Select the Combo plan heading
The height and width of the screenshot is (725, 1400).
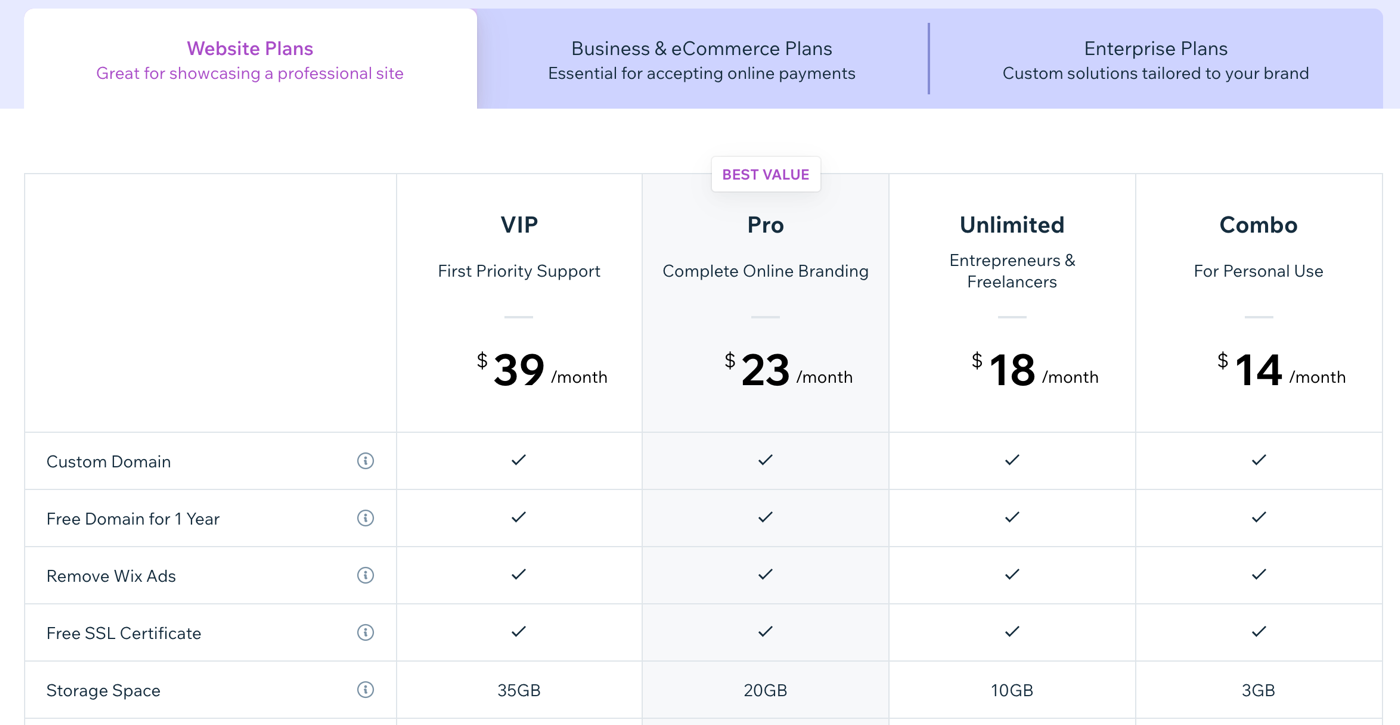click(1258, 225)
